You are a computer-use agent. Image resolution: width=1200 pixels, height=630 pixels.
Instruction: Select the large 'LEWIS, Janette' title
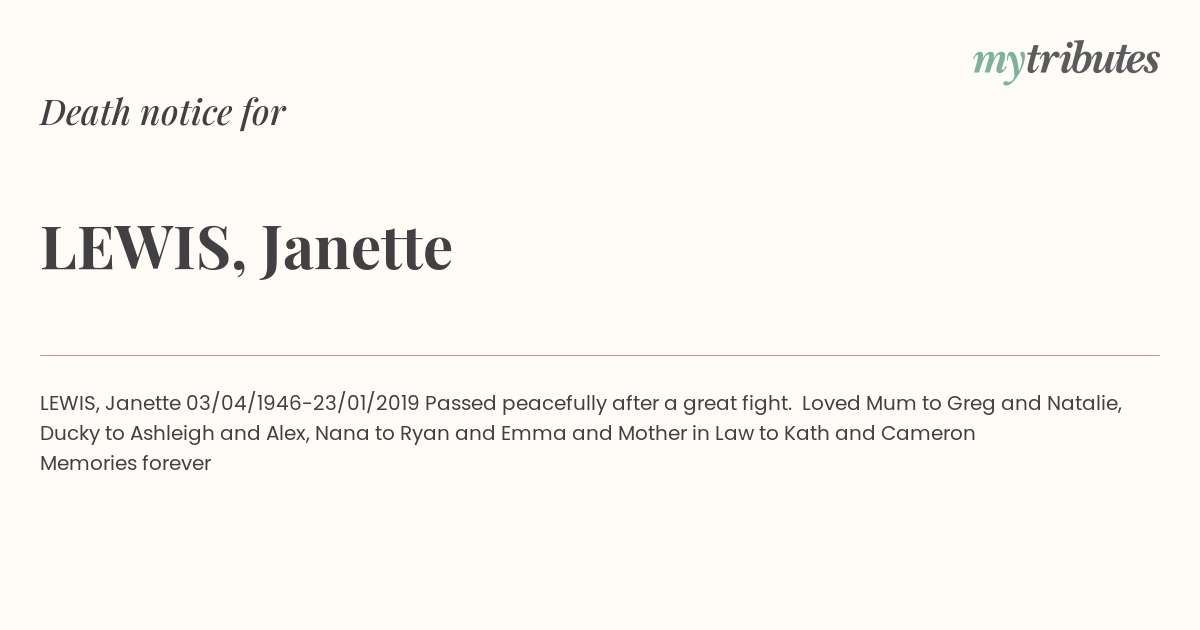(x=246, y=248)
